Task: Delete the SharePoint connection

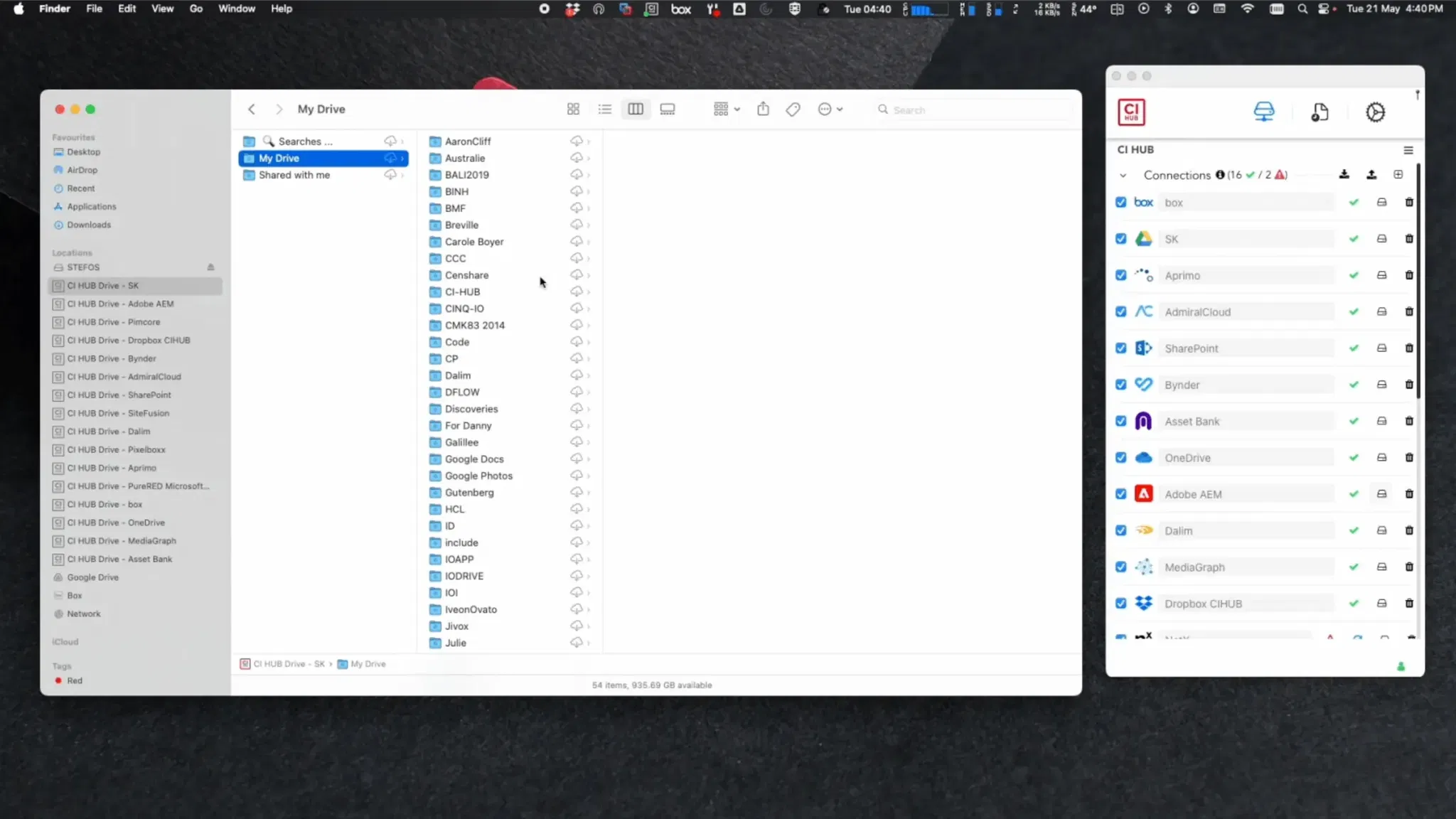Action: pos(1408,348)
